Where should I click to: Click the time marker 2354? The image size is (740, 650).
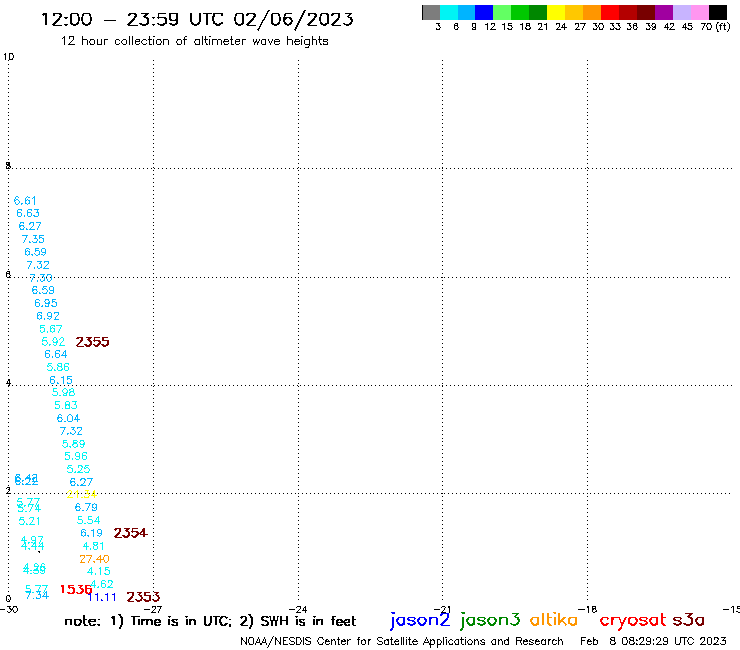(131, 533)
